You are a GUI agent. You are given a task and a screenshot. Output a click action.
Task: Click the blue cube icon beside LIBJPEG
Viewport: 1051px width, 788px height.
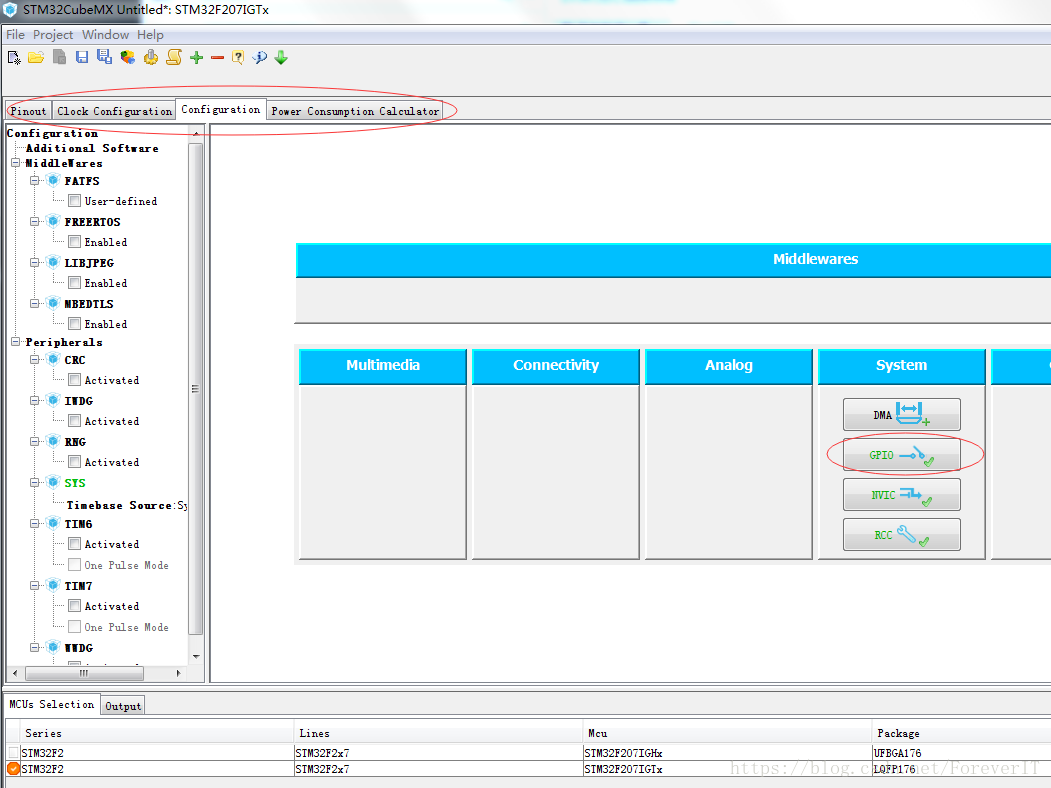click(x=54, y=262)
